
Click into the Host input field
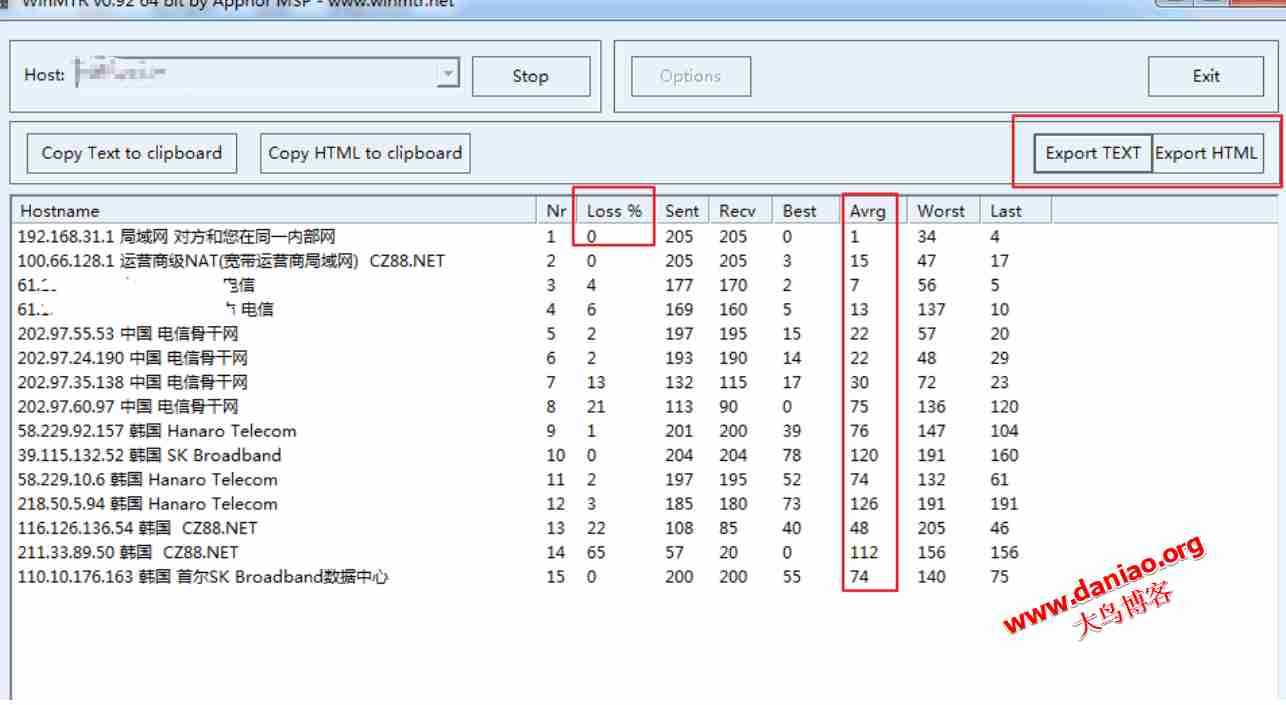255,74
